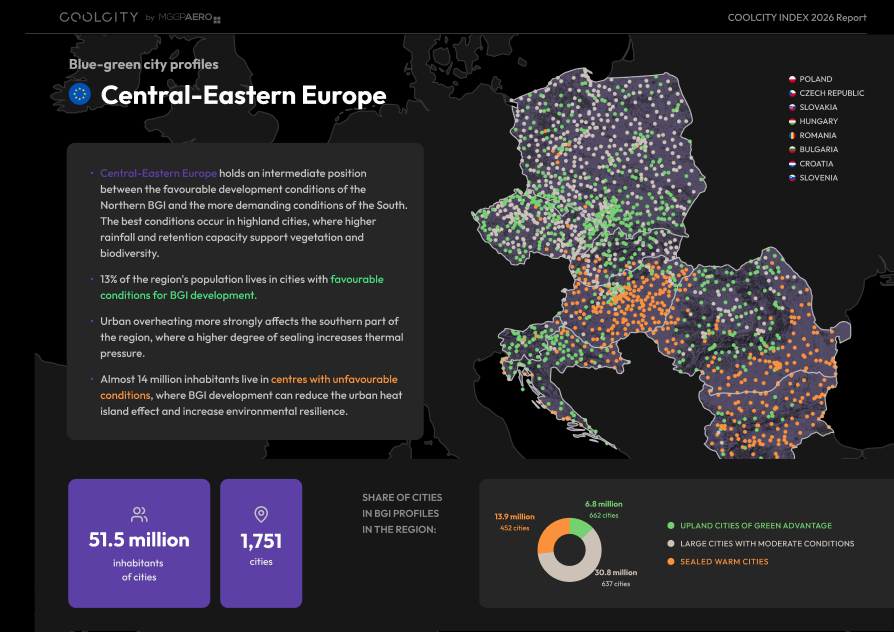Click the CROATIA legend label
The width and height of the screenshot is (894, 632).
tap(816, 164)
